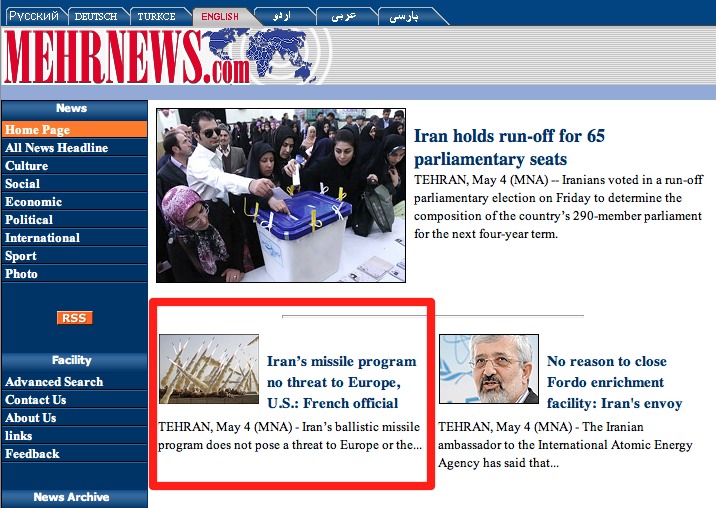The height and width of the screenshot is (508, 716).
Task: Select the ENGLISH language tab
Action: (220, 16)
